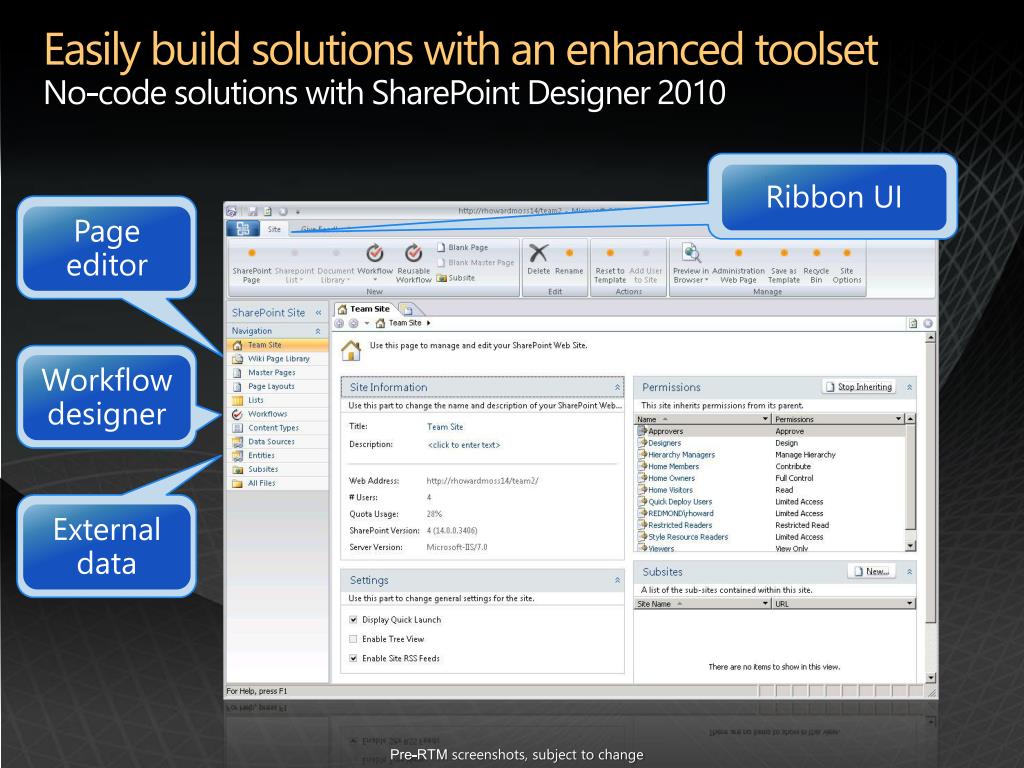This screenshot has width=1024, height=768.
Task: Open Subsites in the navigation pane
Action: point(278,469)
